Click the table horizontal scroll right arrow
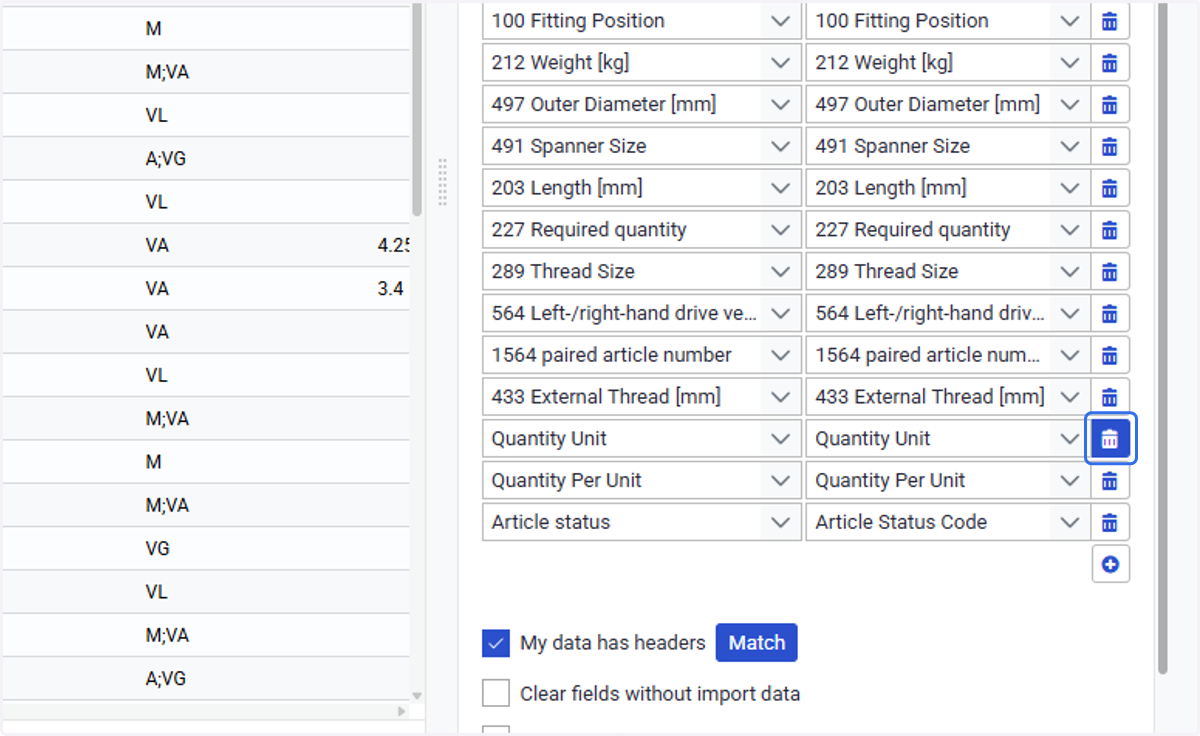 (402, 712)
